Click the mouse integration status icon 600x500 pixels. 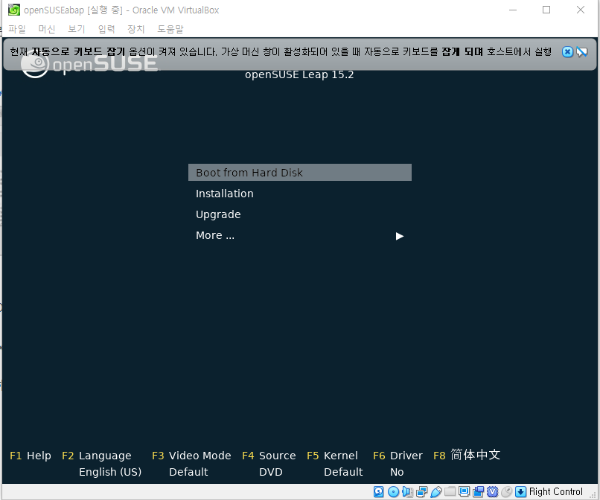click(x=507, y=492)
